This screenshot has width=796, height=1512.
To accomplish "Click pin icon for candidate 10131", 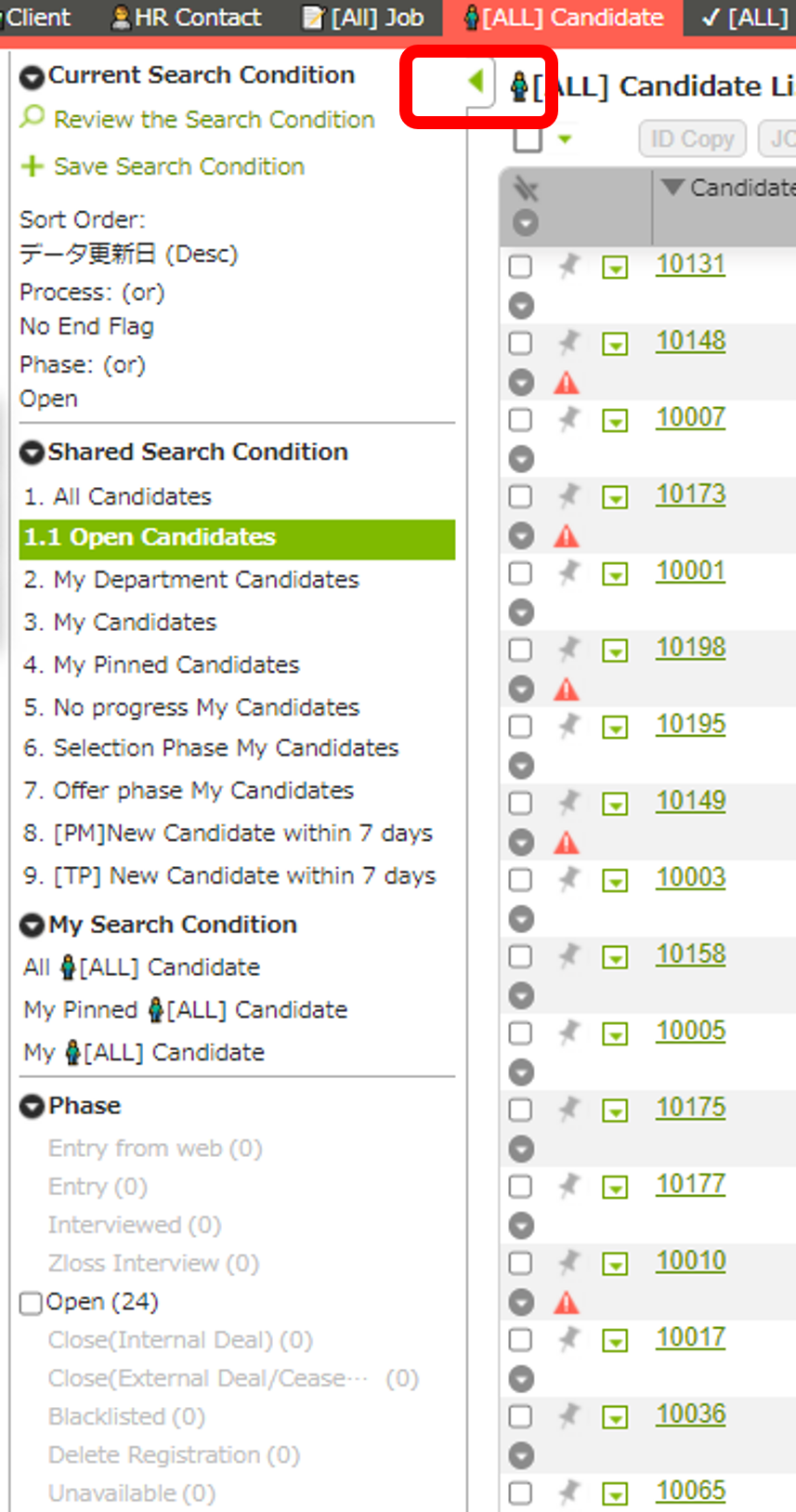I will pyautogui.click(x=568, y=267).
